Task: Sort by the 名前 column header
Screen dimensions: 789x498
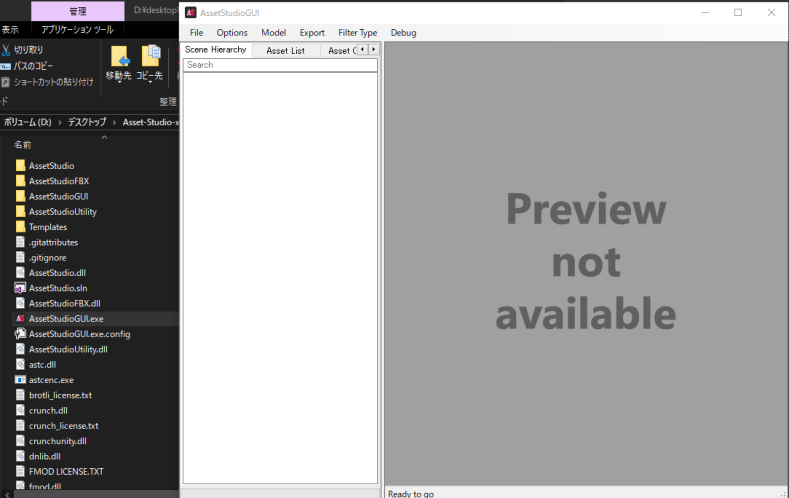Action: [x=23, y=144]
